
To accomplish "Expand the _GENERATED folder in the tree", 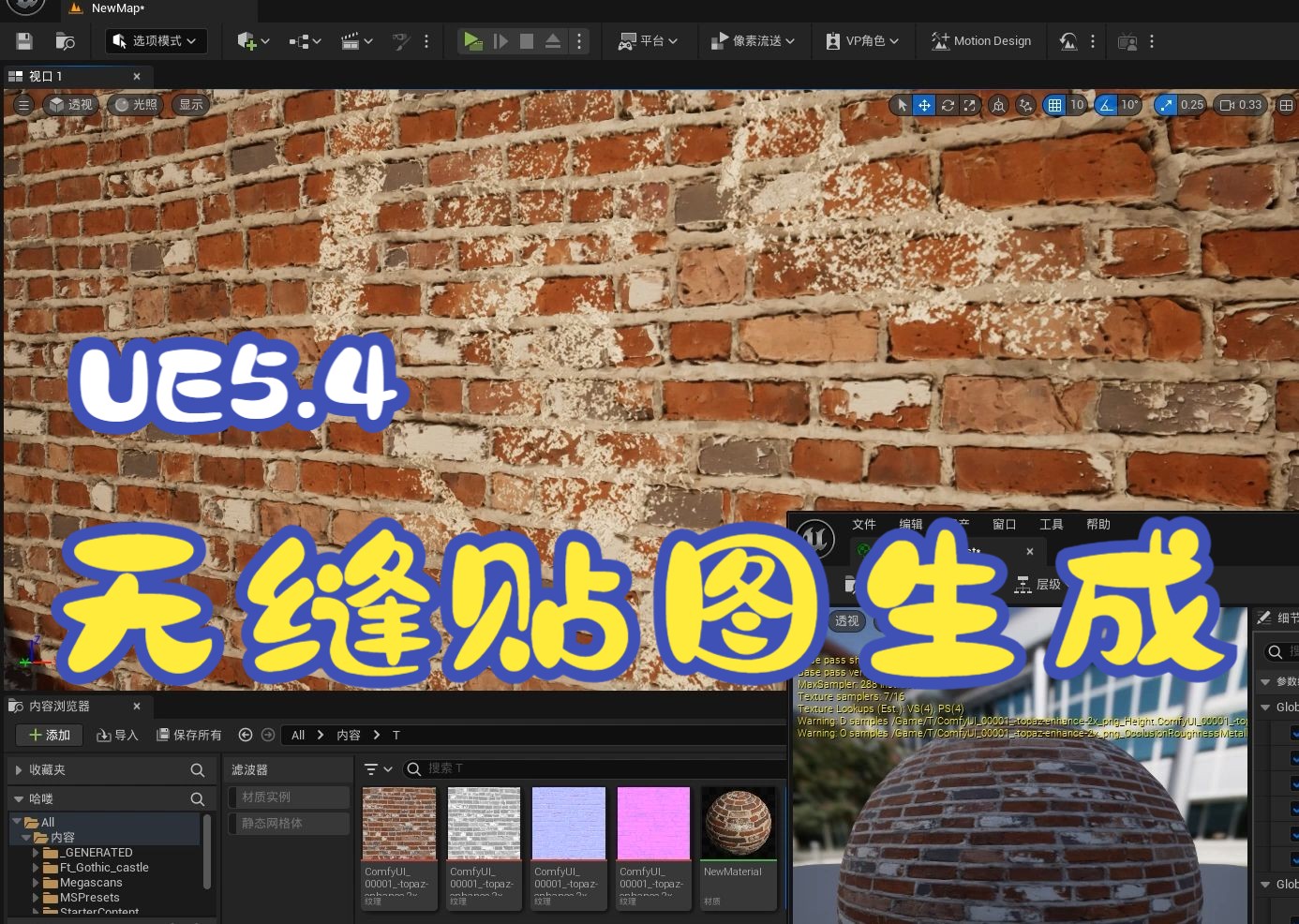I will (x=37, y=853).
